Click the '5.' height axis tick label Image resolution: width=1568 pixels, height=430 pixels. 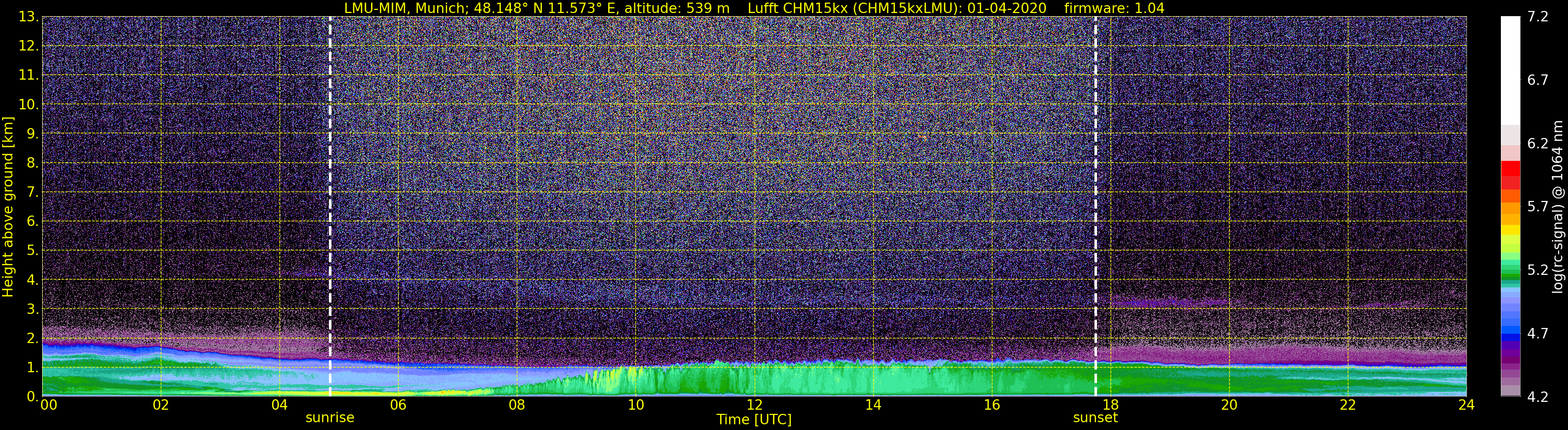(33, 250)
